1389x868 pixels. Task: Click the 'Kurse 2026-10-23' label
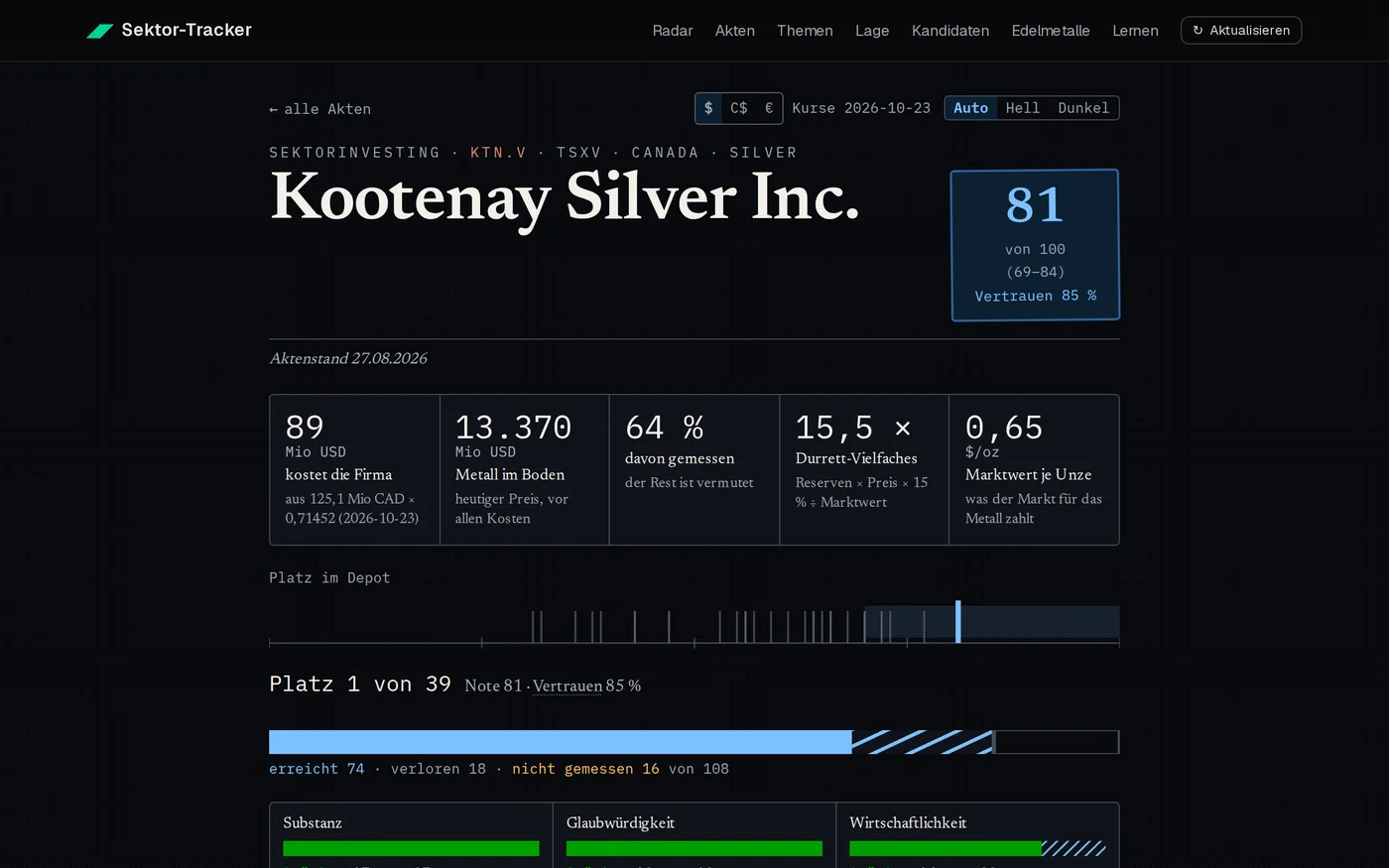(x=861, y=108)
